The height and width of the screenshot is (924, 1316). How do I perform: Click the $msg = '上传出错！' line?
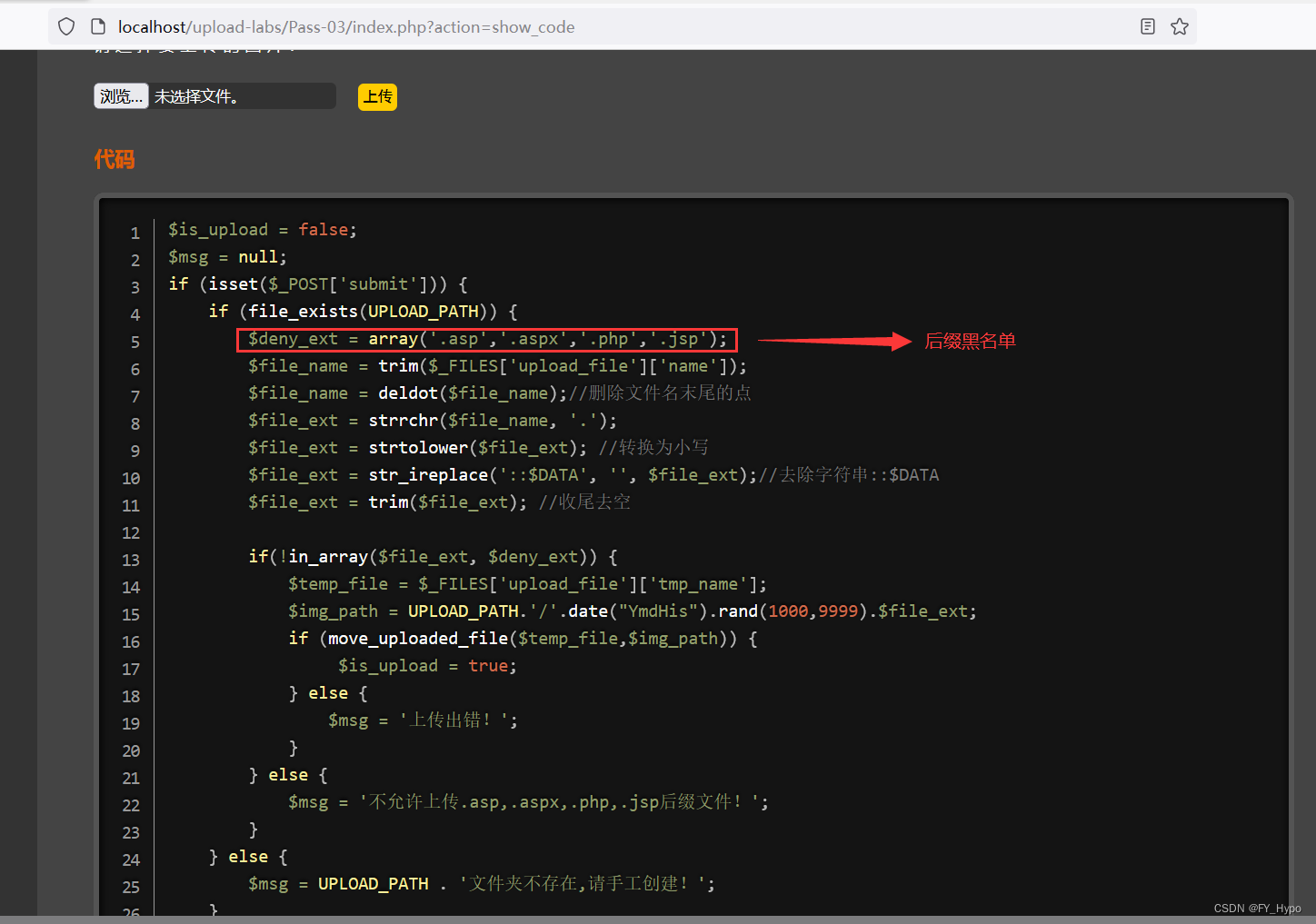point(423,720)
